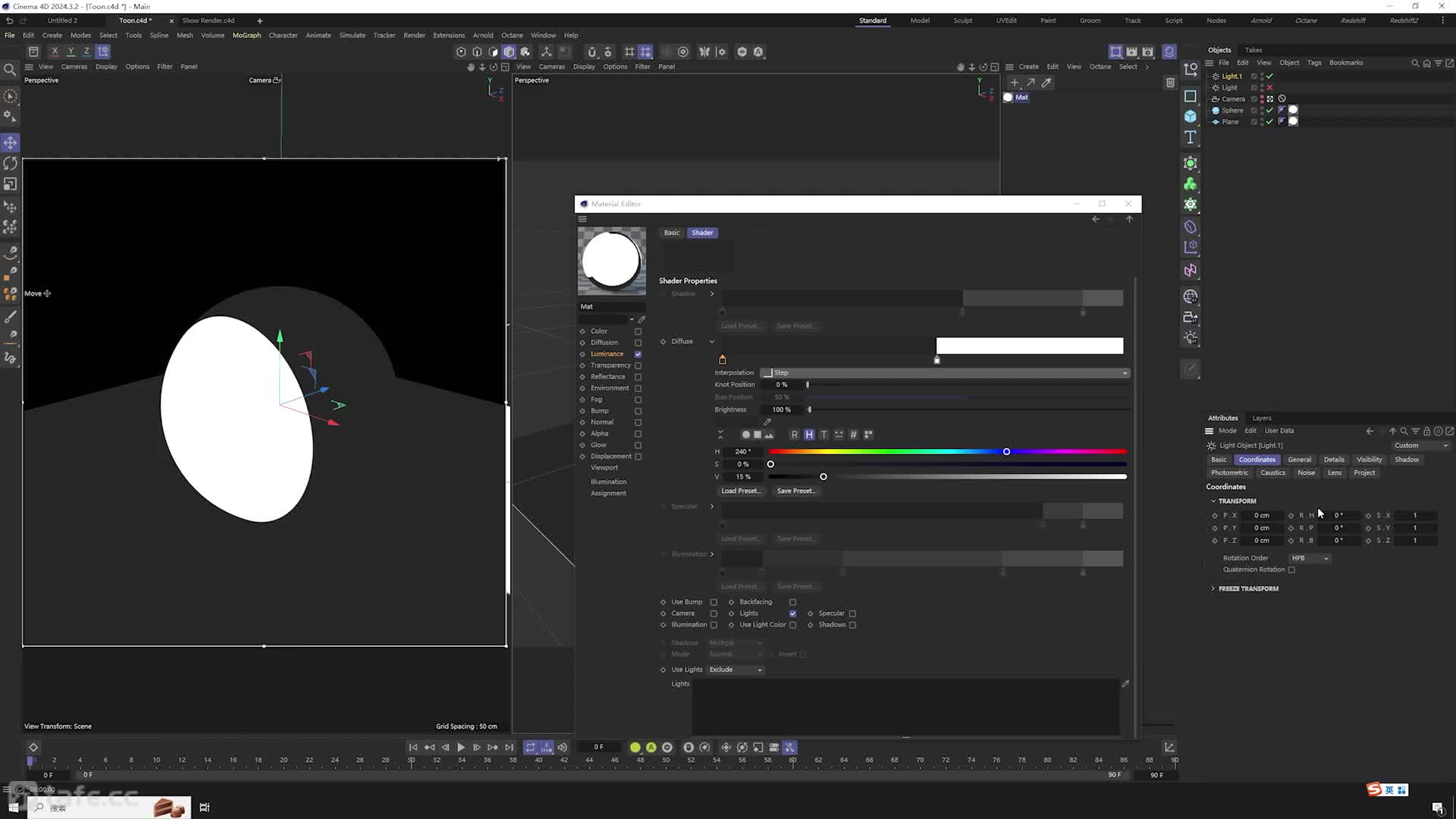Toggle autokeying button
The width and height of the screenshot is (1456, 819).
[x=651, y=748]
